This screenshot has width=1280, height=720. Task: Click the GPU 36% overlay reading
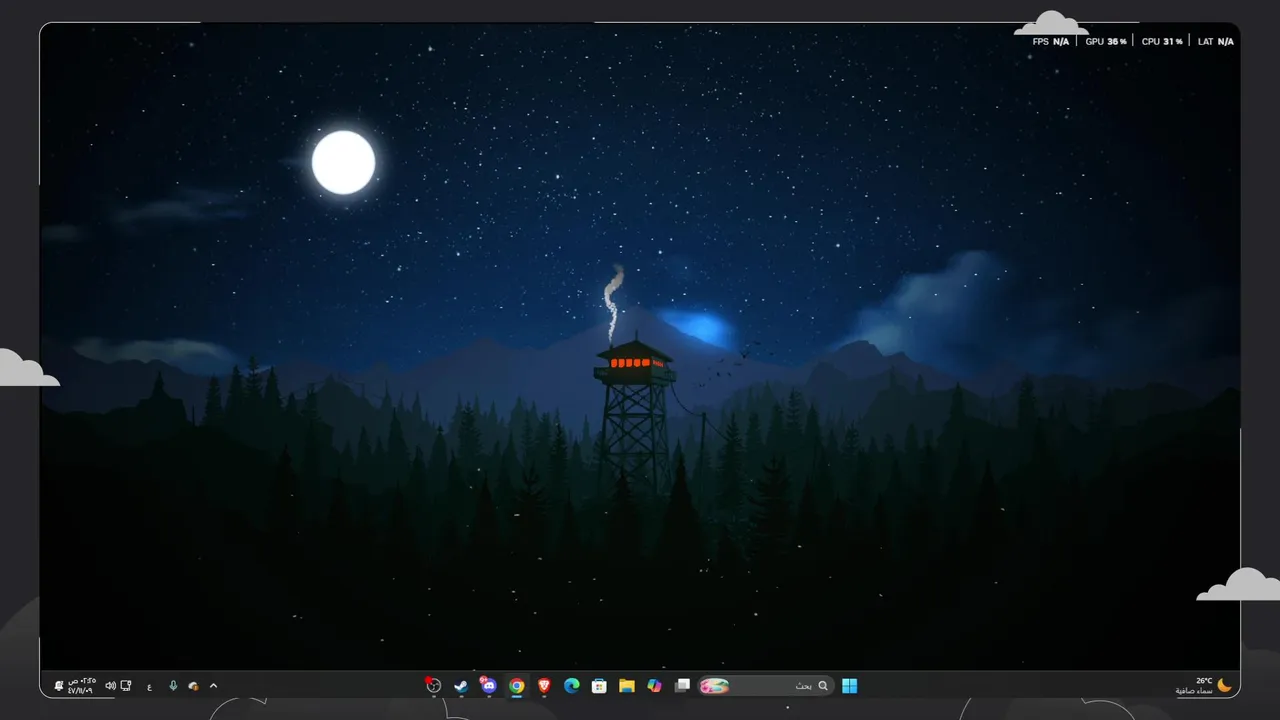pyautogui.click(x=1106, y=42)
